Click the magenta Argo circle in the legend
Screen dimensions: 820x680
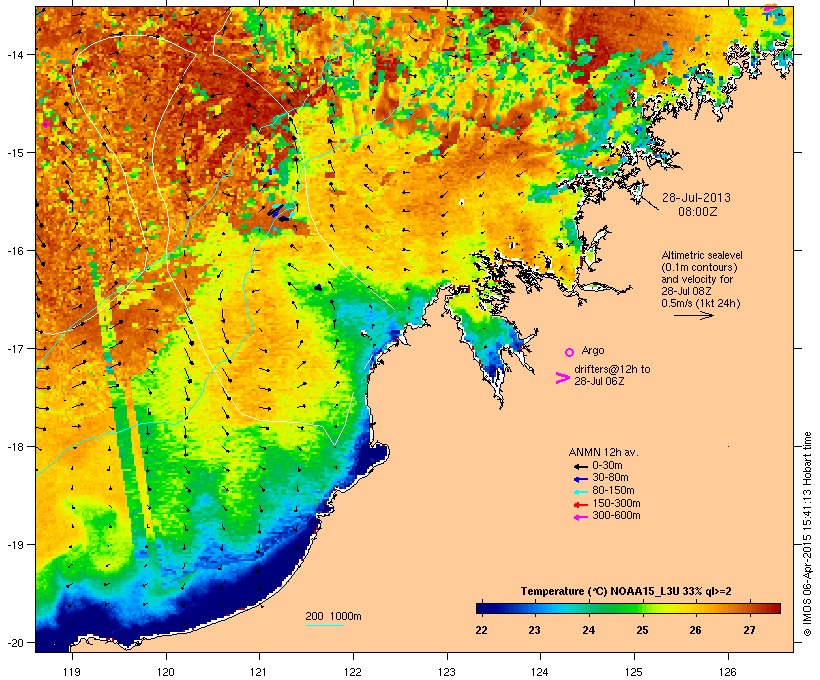(x=570, y=352)
